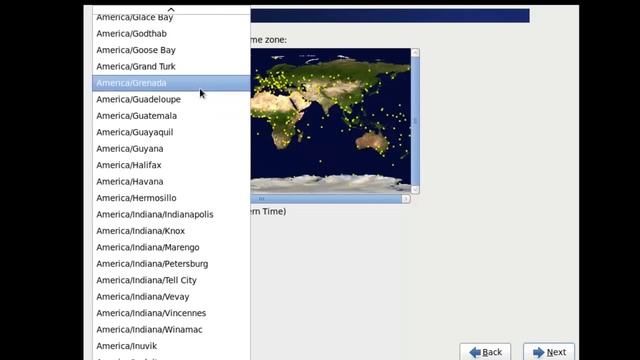The width and height of the screenshot is (640, 360).
Task: Choose America/Indiana/Knox entry
Action: click(x=171, y=231)
